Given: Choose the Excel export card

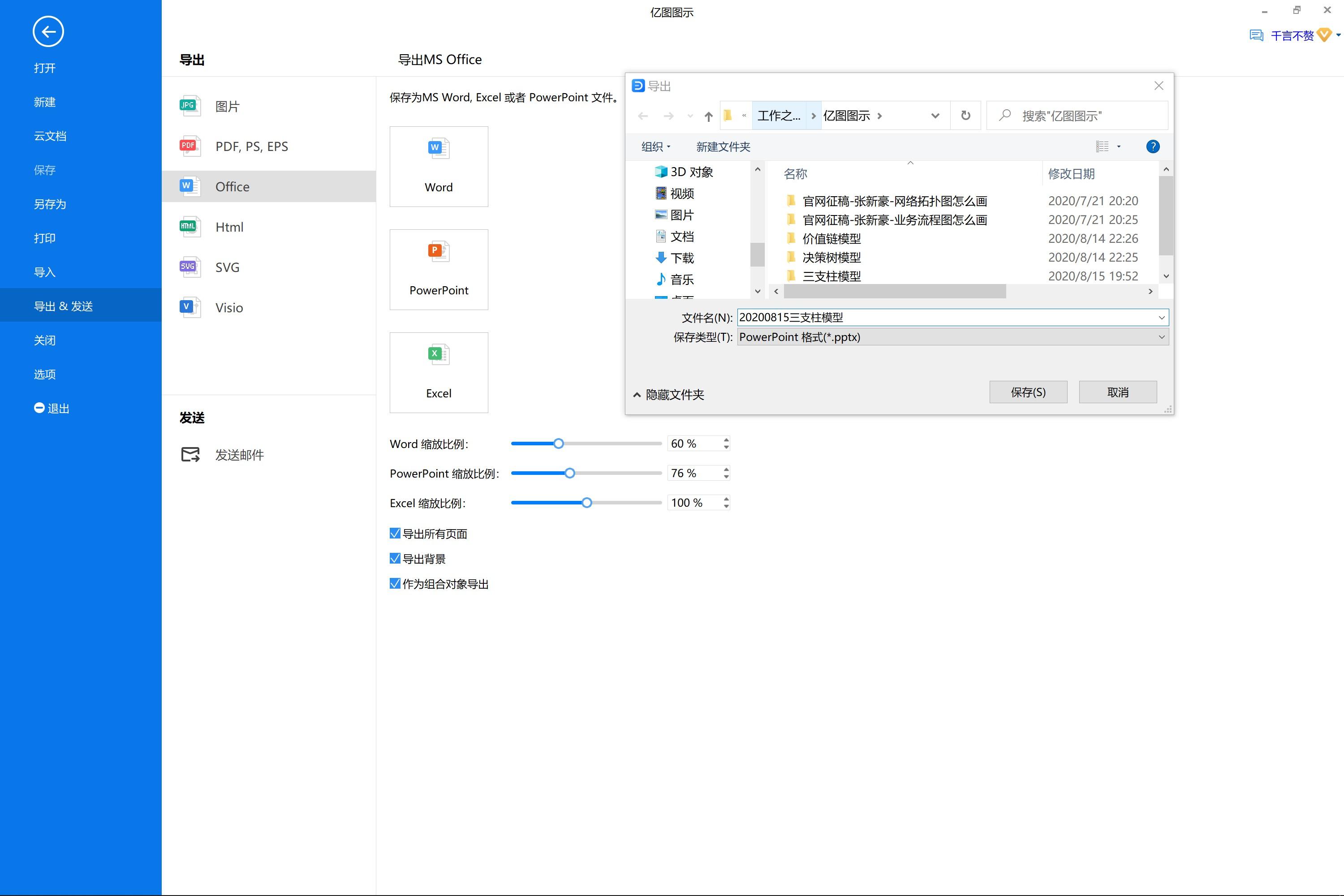Looking at the screenshot, I should (x=438, y=372).
